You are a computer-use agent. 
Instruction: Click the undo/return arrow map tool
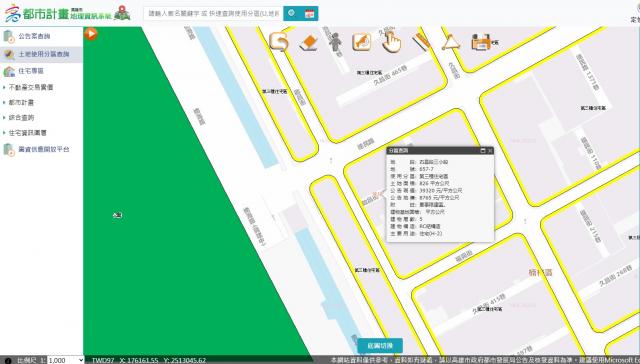[279, 42]
